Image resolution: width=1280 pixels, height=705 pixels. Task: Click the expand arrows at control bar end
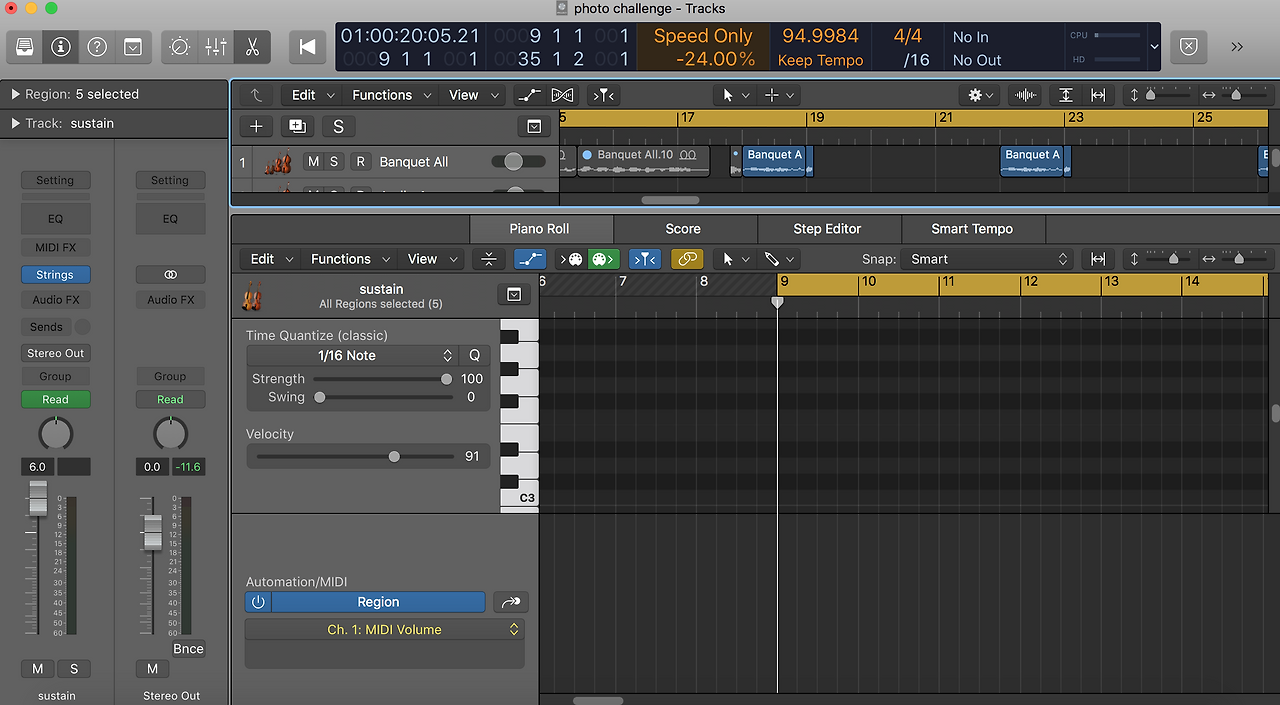pos(1237,46)
